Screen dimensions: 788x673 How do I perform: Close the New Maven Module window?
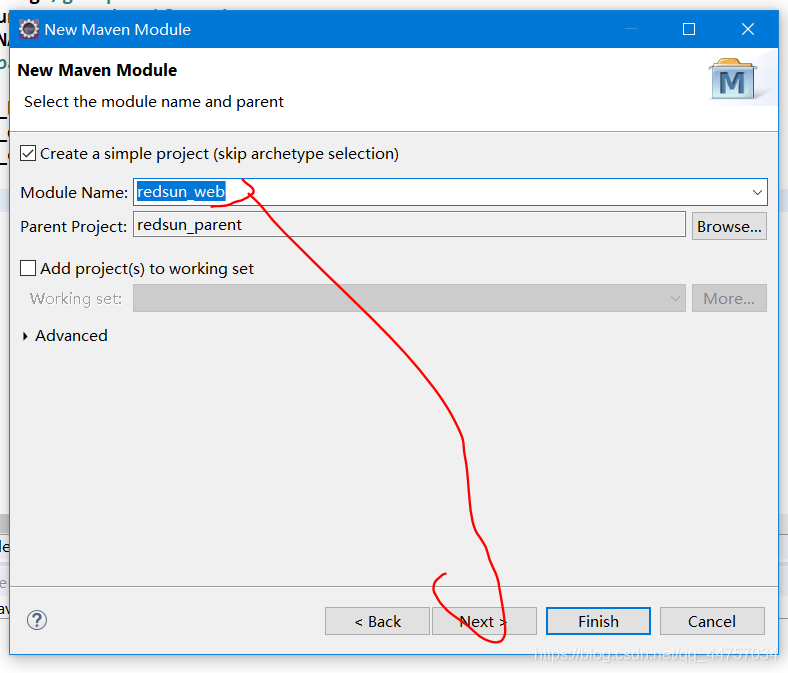coord(748,29)
